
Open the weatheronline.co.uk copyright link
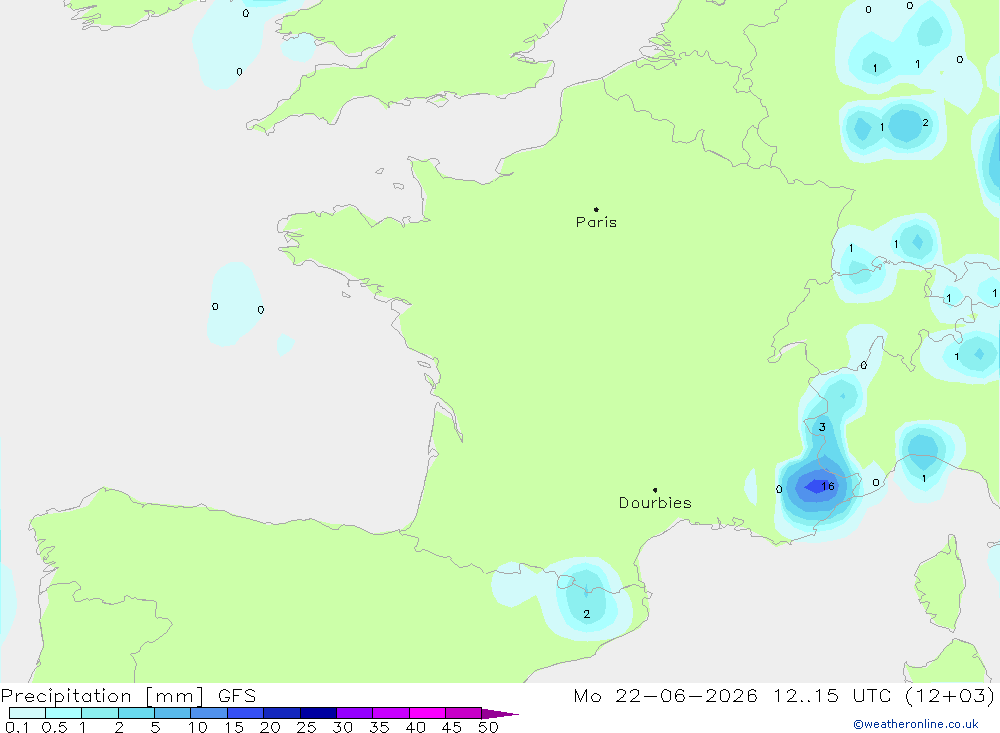(916, 724)
